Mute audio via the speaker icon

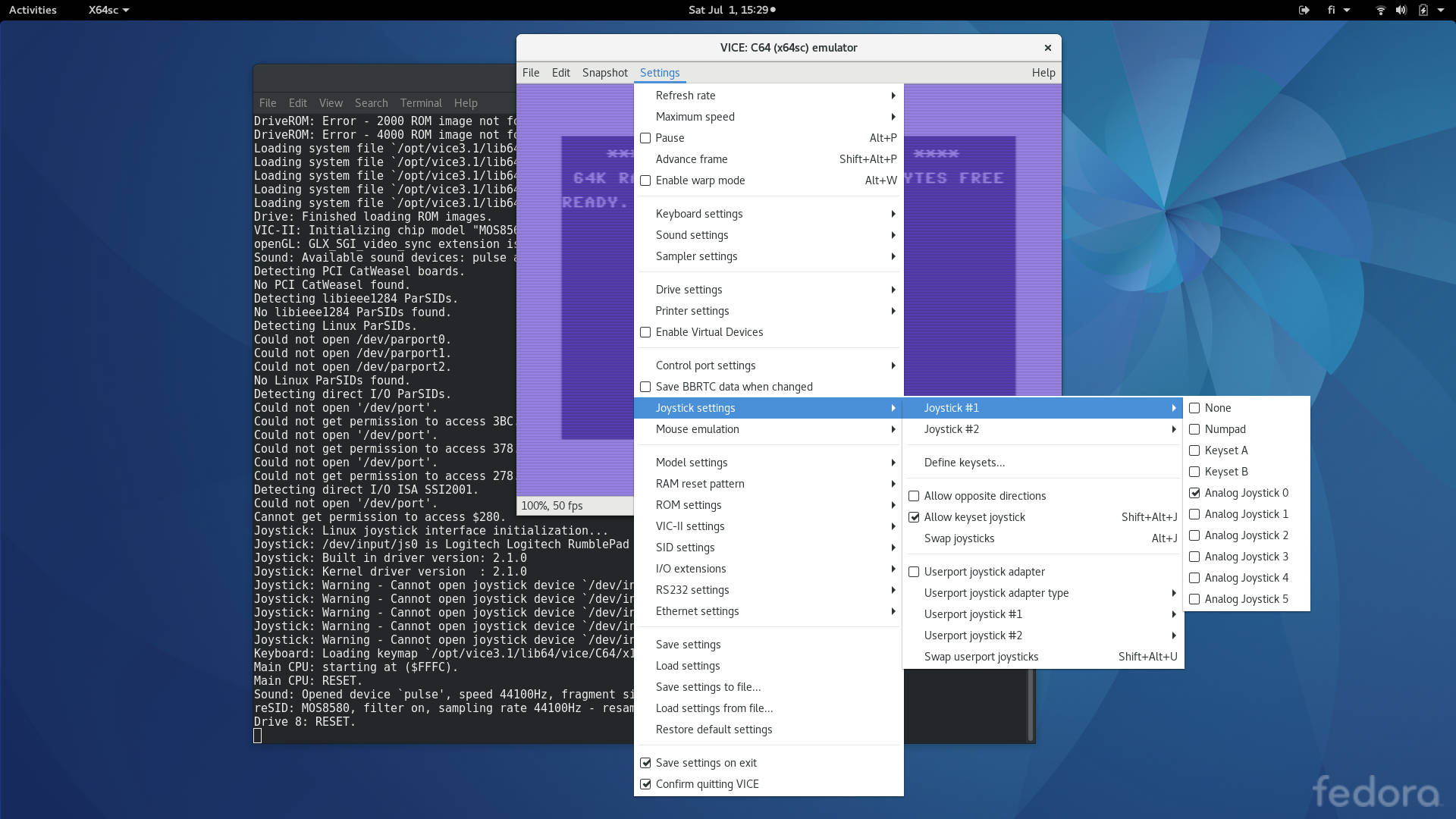coord(1400,10)
